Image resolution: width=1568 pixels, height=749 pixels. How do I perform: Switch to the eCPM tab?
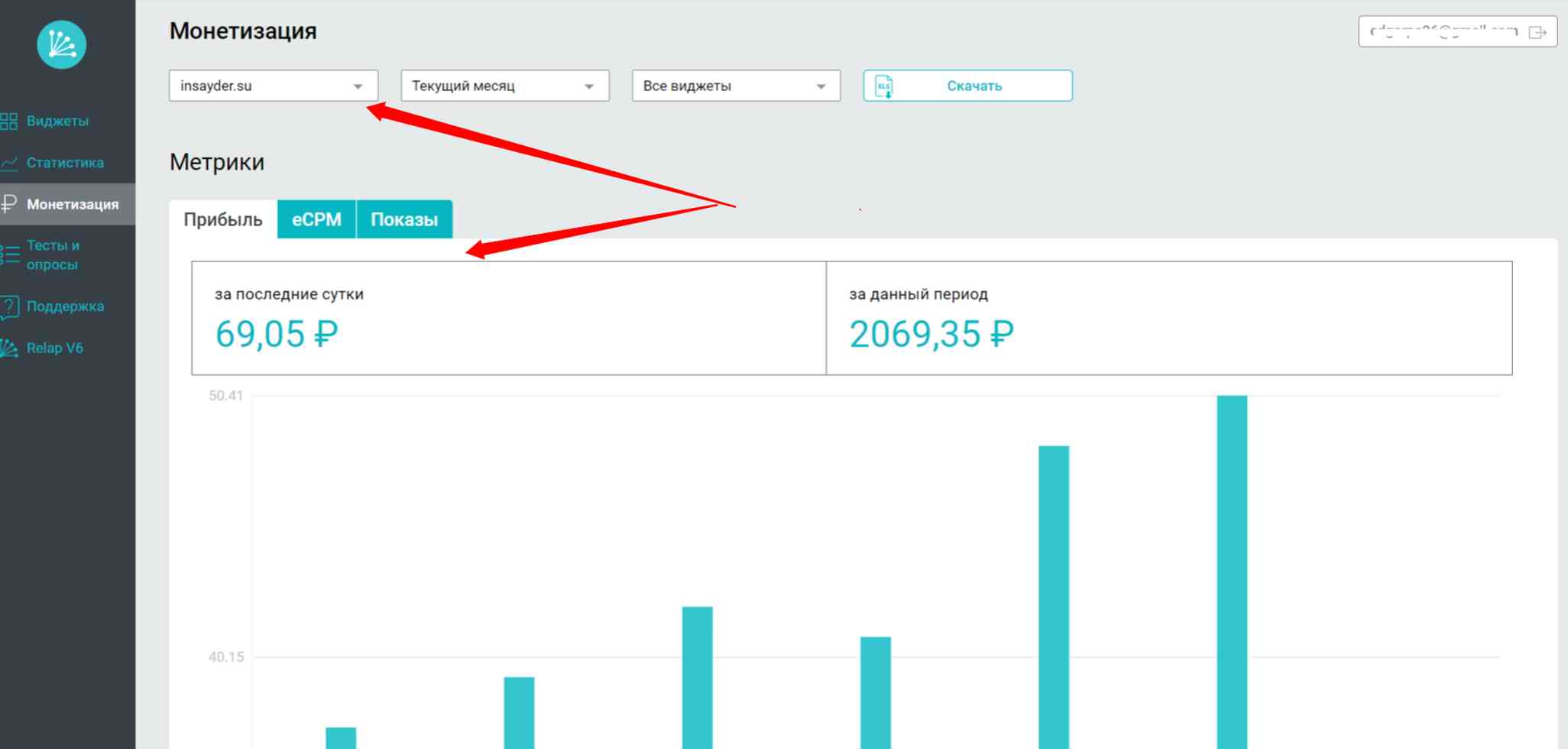tap(316, 220)
